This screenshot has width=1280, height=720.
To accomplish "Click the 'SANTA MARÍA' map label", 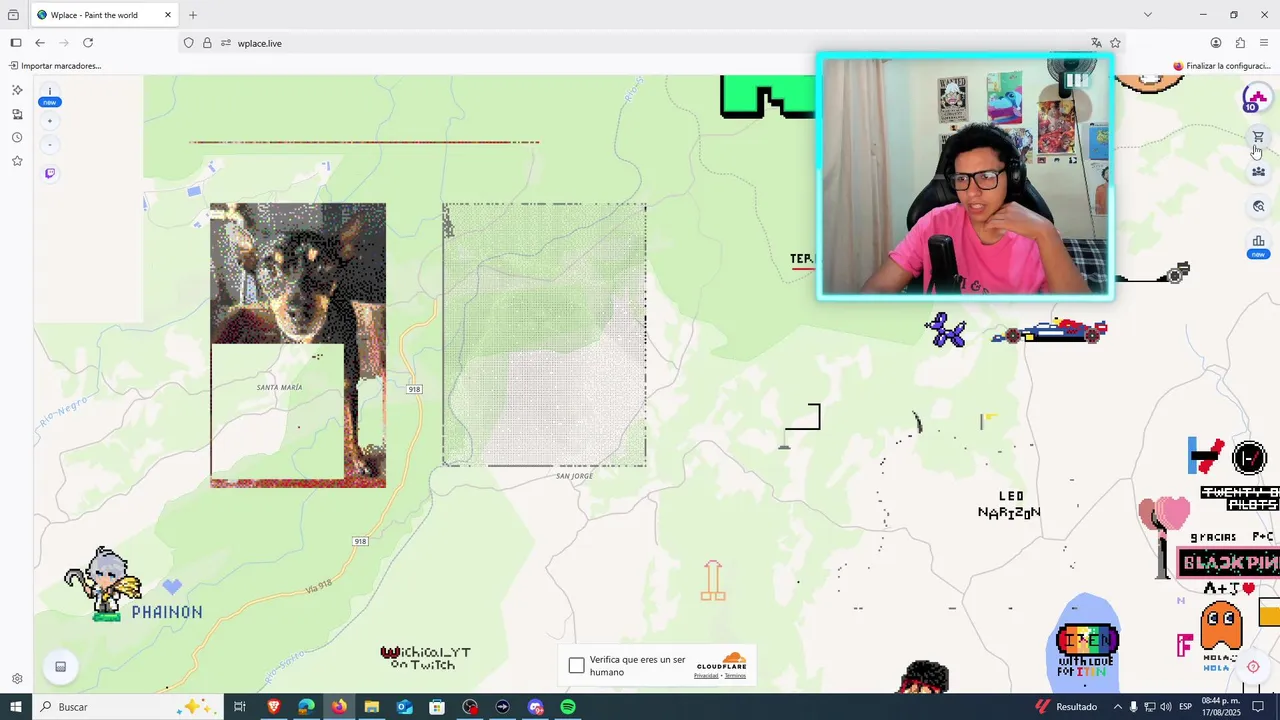I will 279,387.
